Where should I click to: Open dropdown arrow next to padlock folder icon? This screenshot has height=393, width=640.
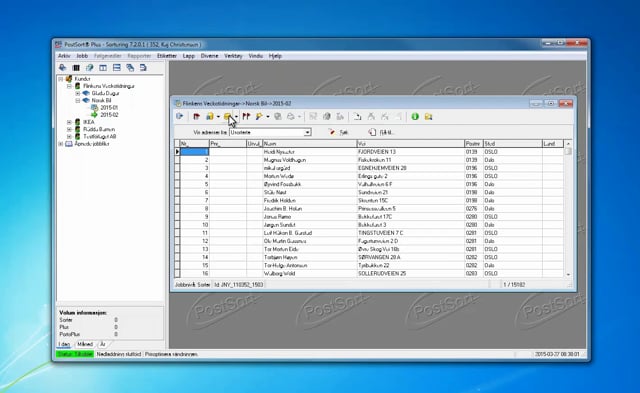[x=218, y=117]
